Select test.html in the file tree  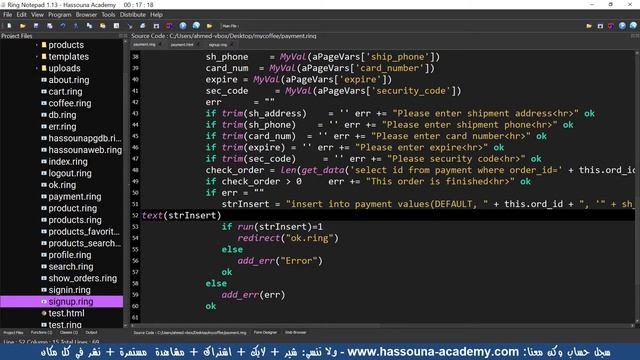[66, 313]
